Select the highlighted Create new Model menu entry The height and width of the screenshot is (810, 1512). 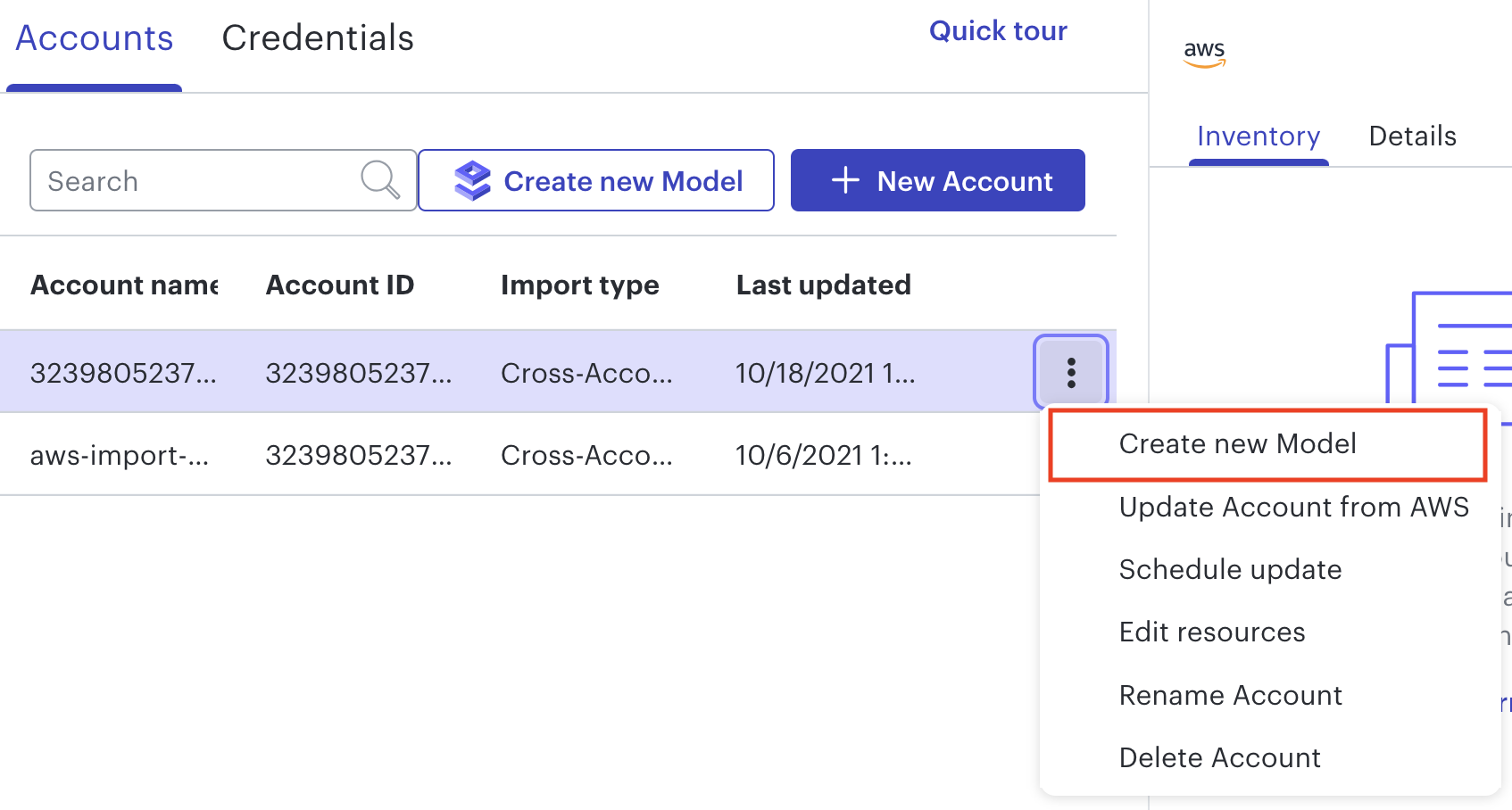pos(1238,443)
